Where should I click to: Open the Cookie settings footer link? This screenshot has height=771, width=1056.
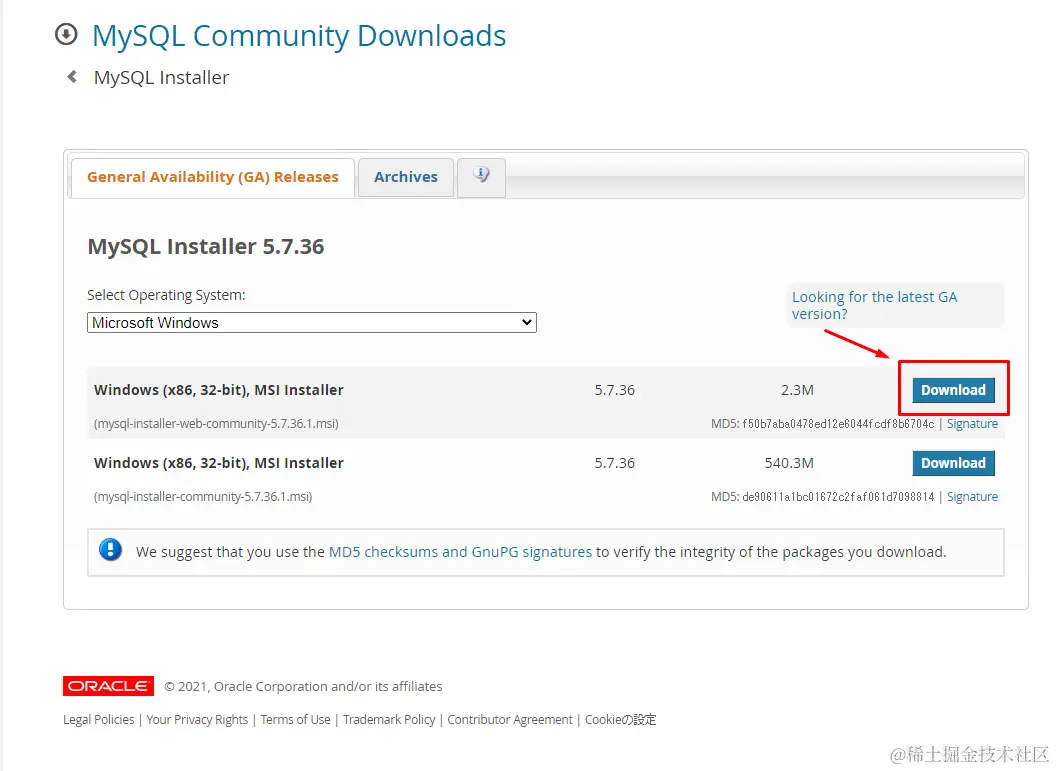[x=620, y=719]
